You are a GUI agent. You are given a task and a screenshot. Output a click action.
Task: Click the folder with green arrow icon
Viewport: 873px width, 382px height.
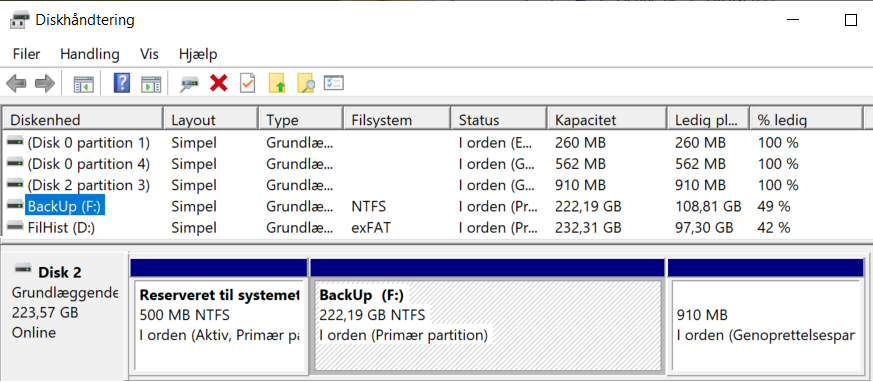[277, 84]
